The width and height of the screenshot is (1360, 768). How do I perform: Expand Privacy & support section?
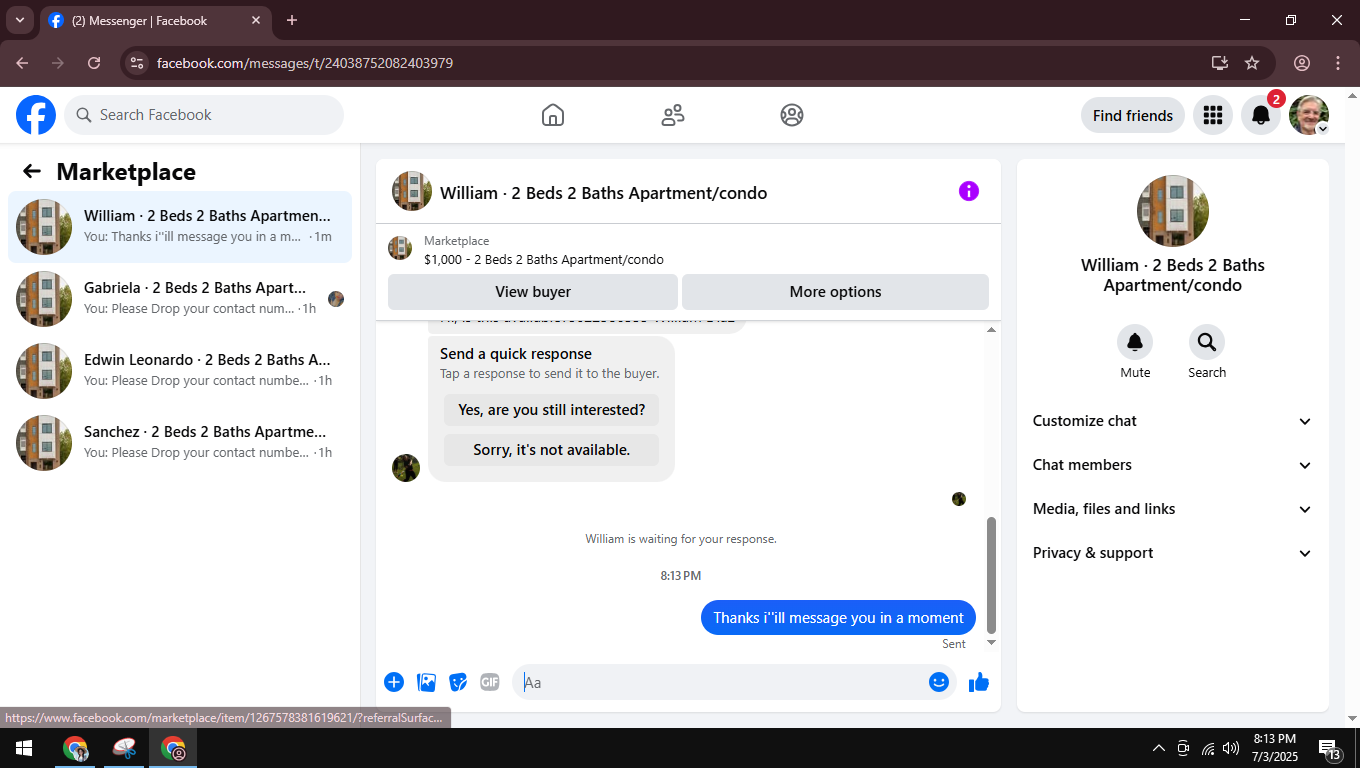[x=1172, y=553]
